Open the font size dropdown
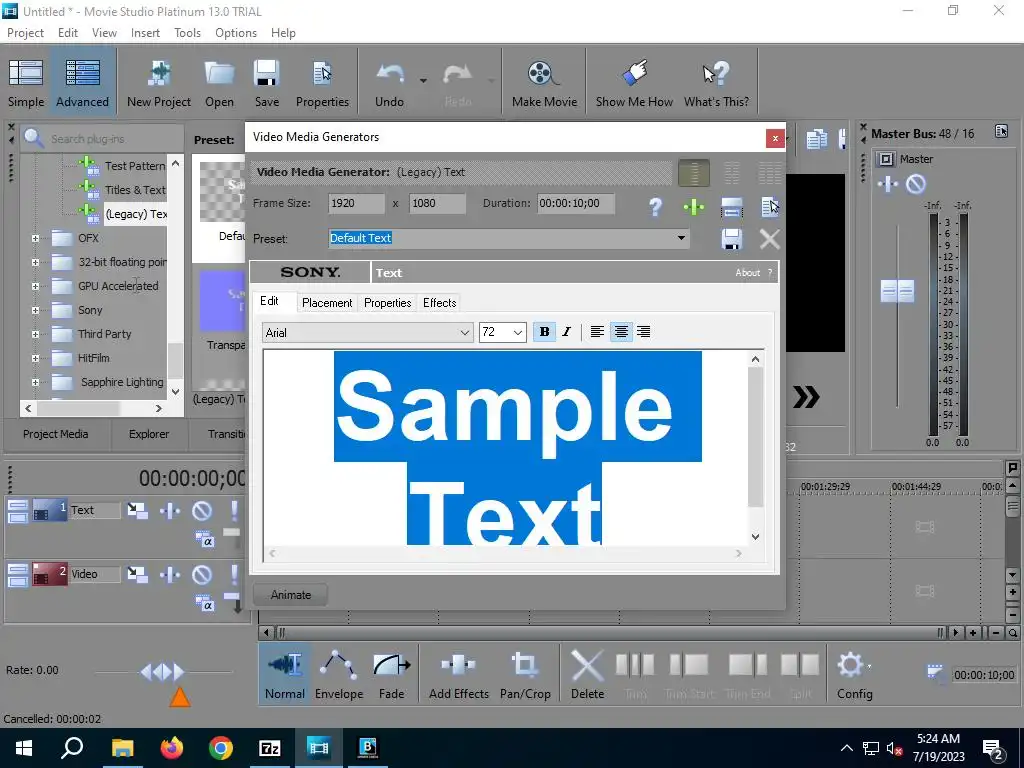This screenshot has height=768, width=1024. (518, 332)
